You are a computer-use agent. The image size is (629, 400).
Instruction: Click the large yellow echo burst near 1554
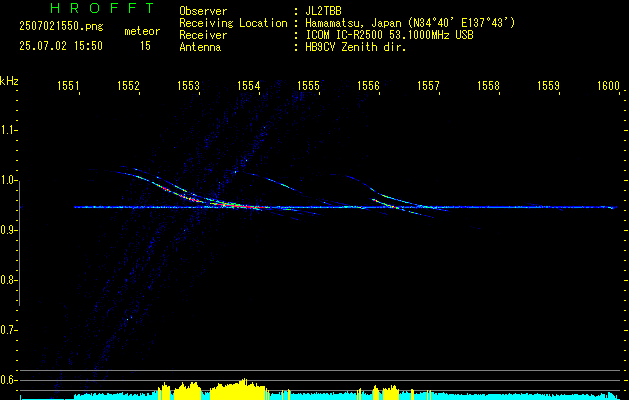238,390
